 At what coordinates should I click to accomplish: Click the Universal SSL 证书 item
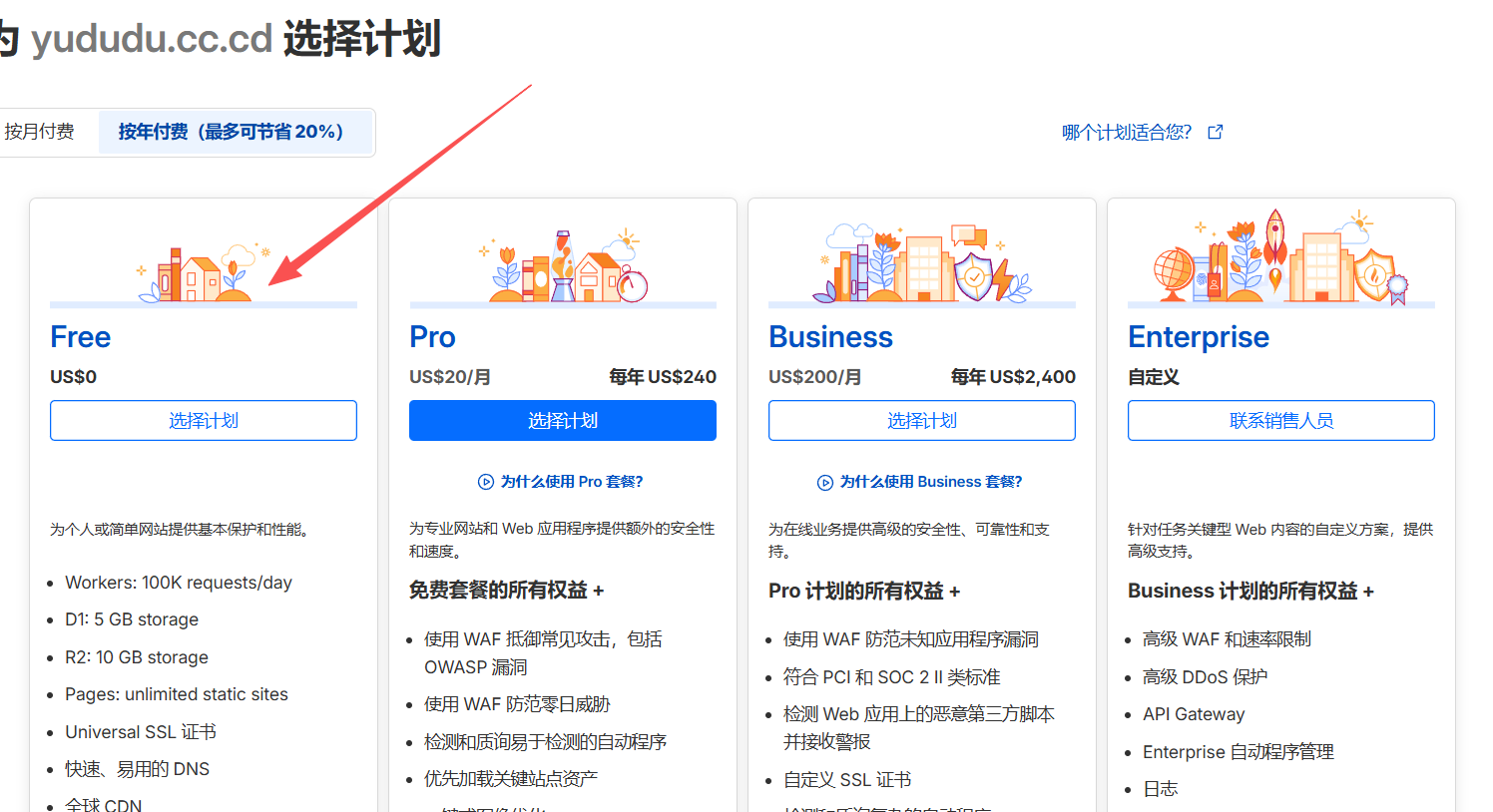pyautogui.click(x=141, y=732)
